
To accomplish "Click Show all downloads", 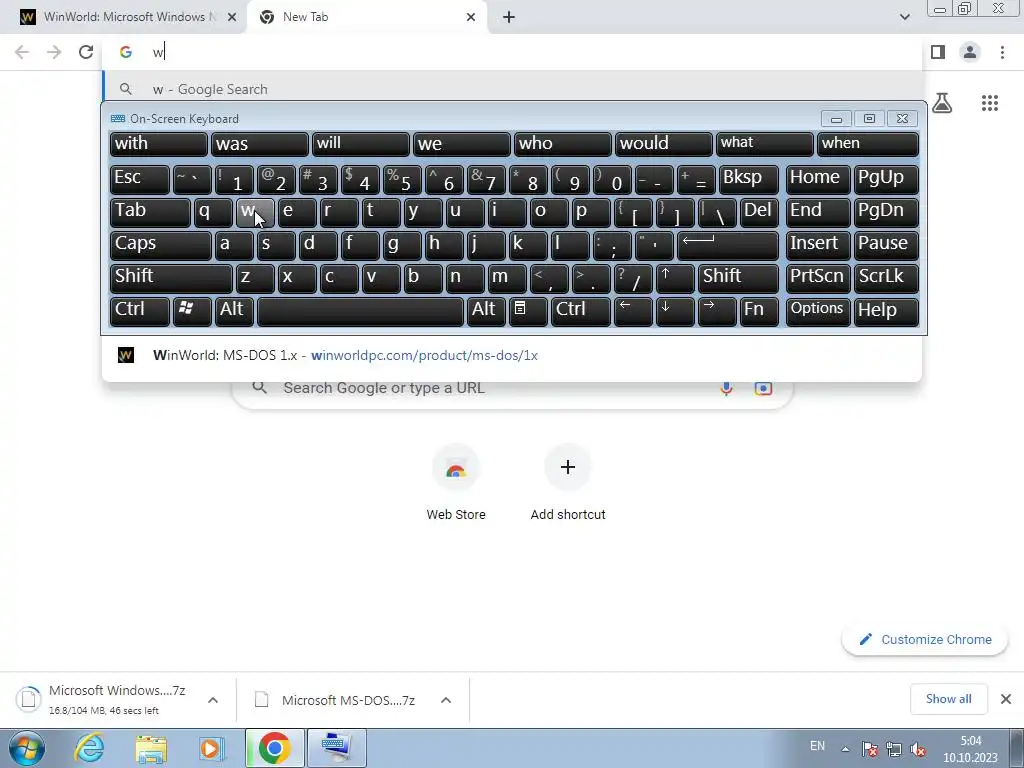I will 948,699.
